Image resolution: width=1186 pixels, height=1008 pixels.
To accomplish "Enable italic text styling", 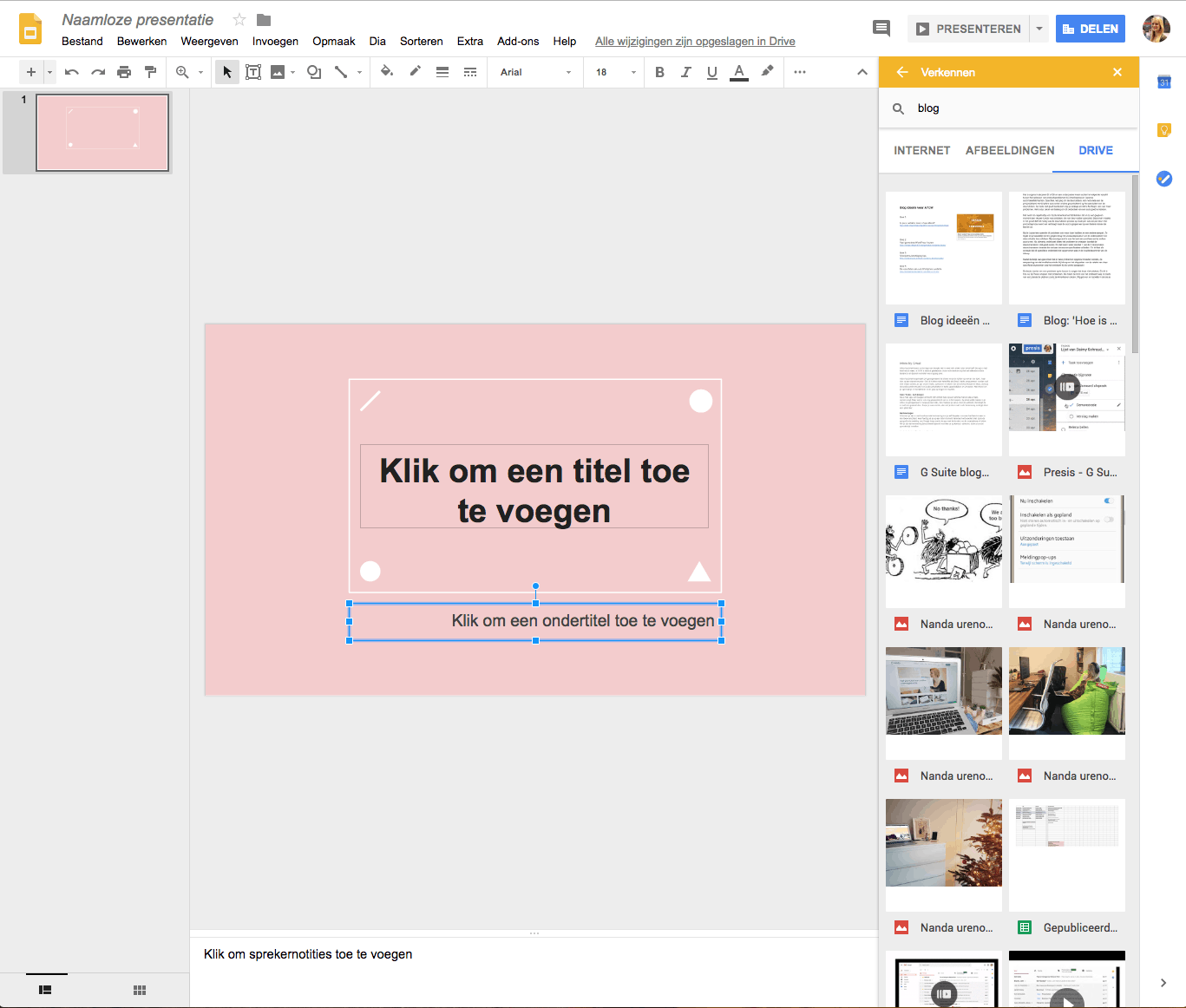I will pyautogui.click(x=685, y=72).
